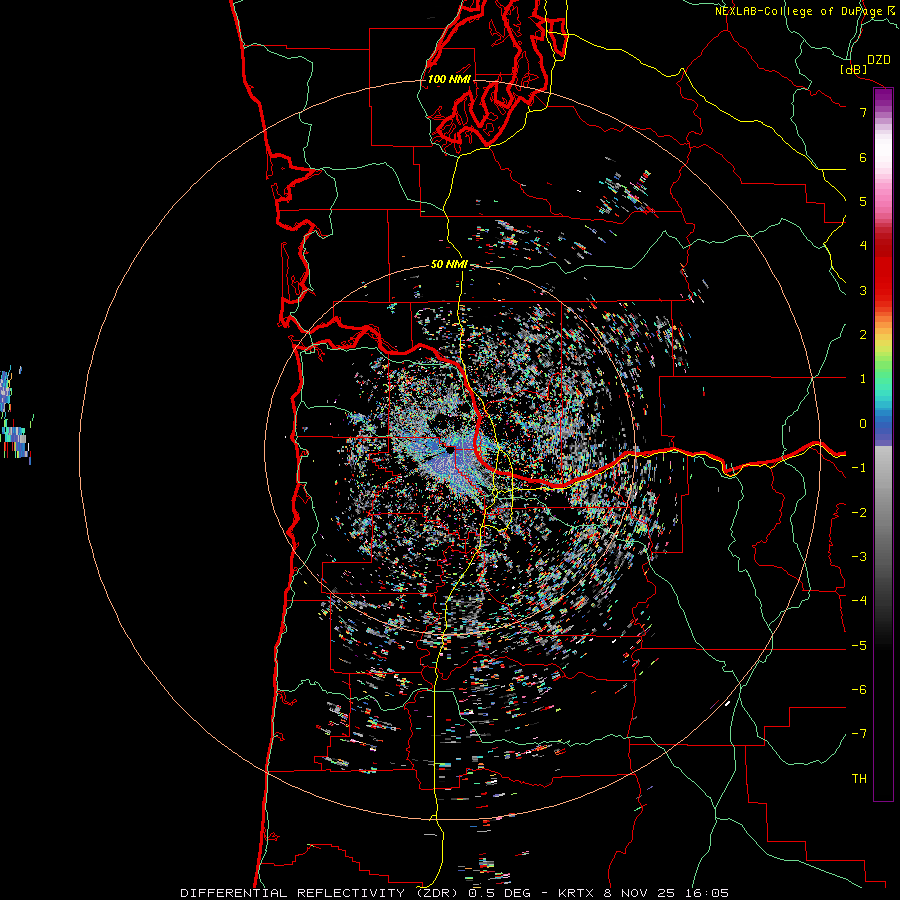
Task: Click the 50 NMI range ring label
Action: [x=449, y=264]
